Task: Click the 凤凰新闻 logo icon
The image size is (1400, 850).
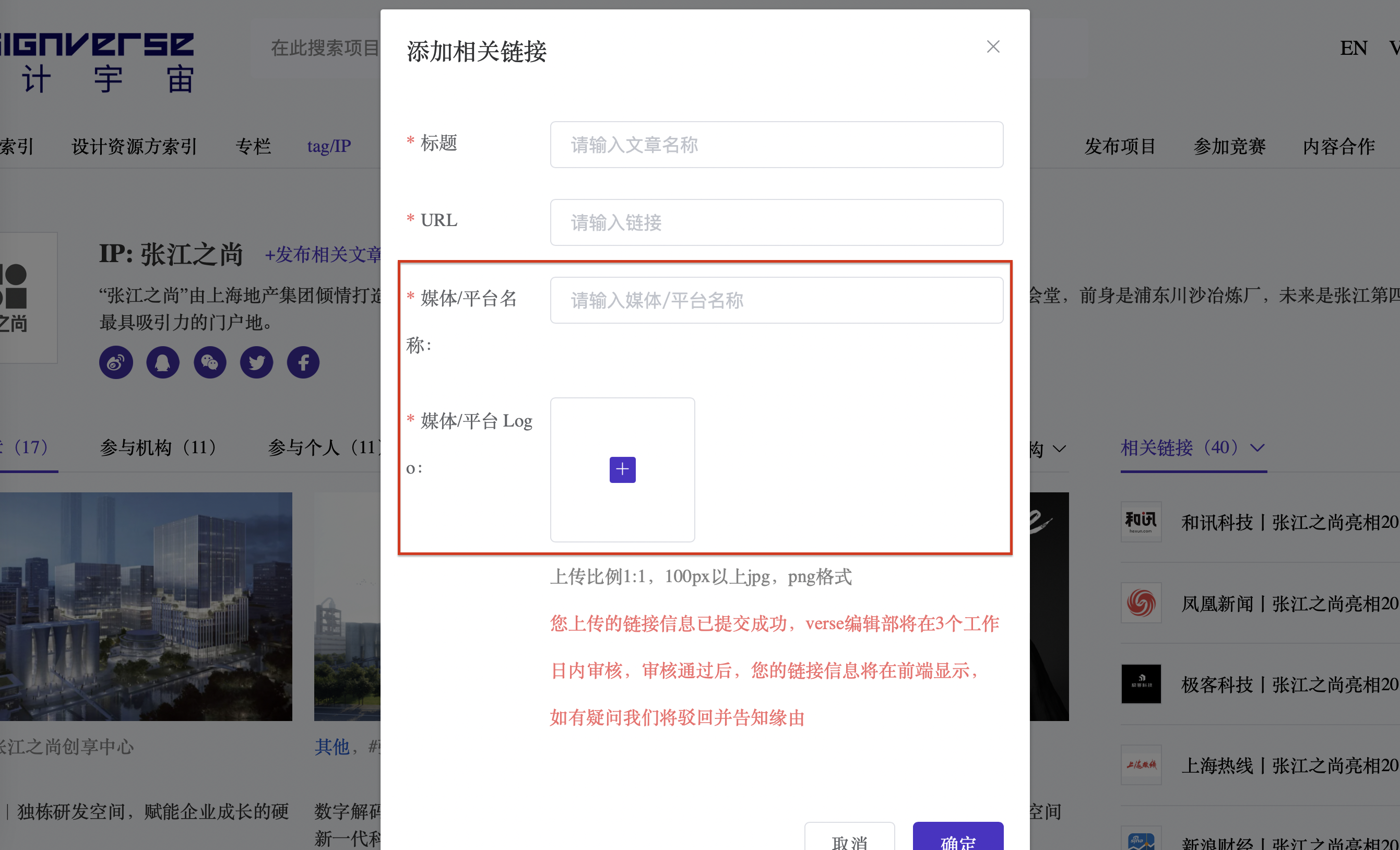Action: (x=1141, y=603)
